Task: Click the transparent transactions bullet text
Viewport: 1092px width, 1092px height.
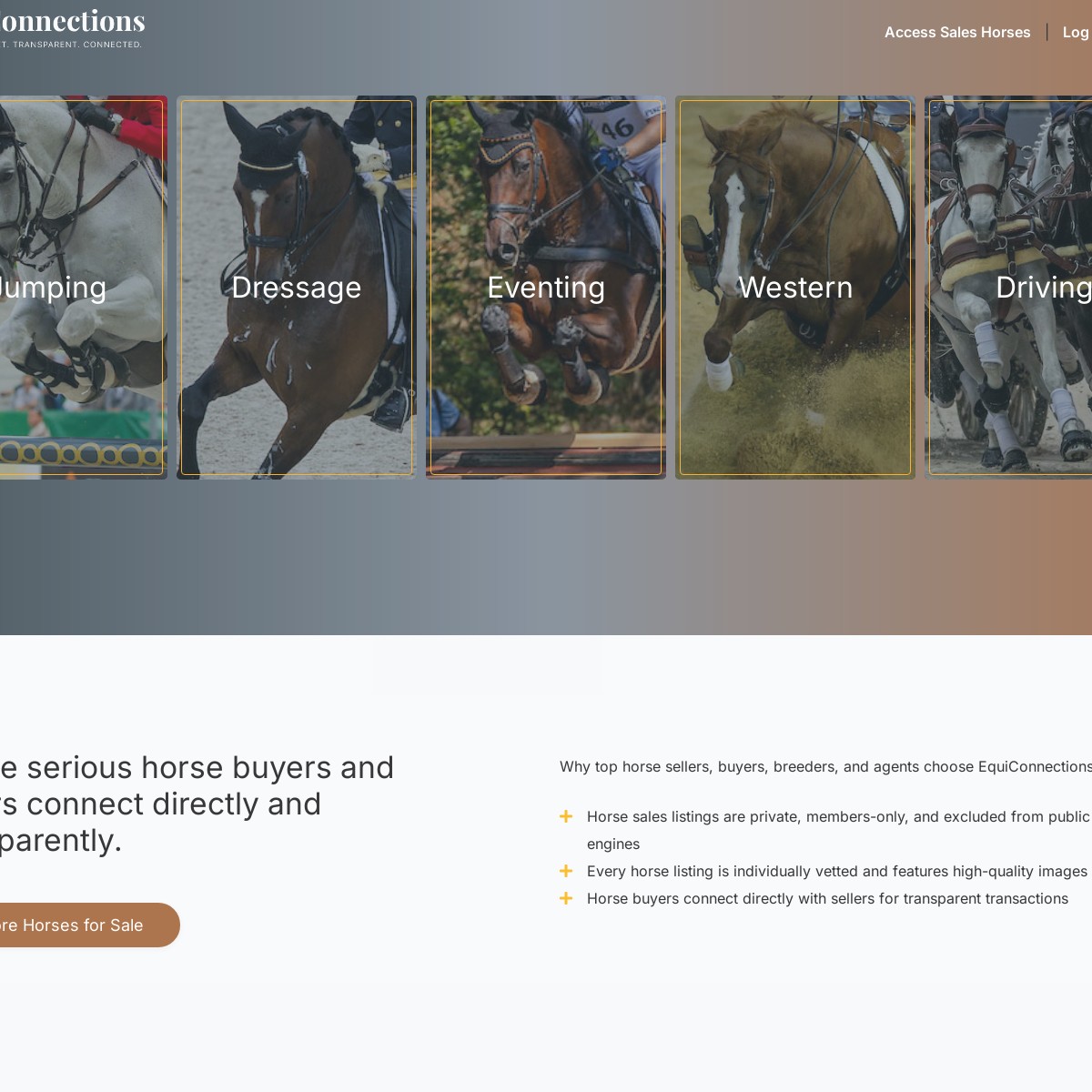Action: [x=827, y=898]
